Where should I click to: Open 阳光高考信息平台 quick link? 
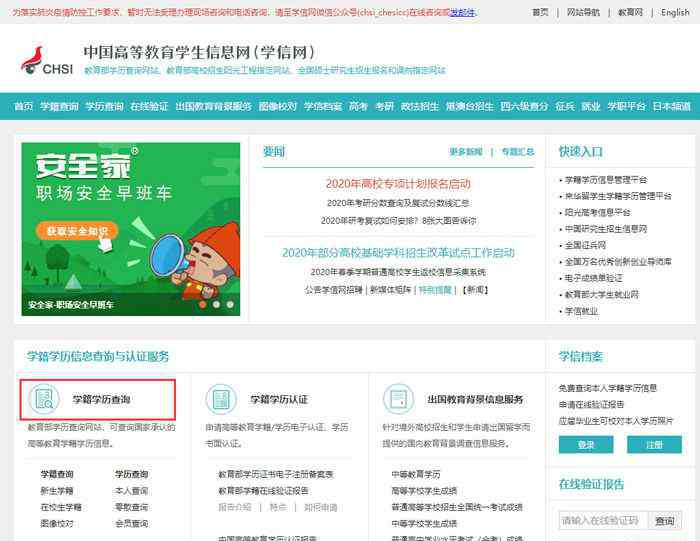click(x=598, y=212)
